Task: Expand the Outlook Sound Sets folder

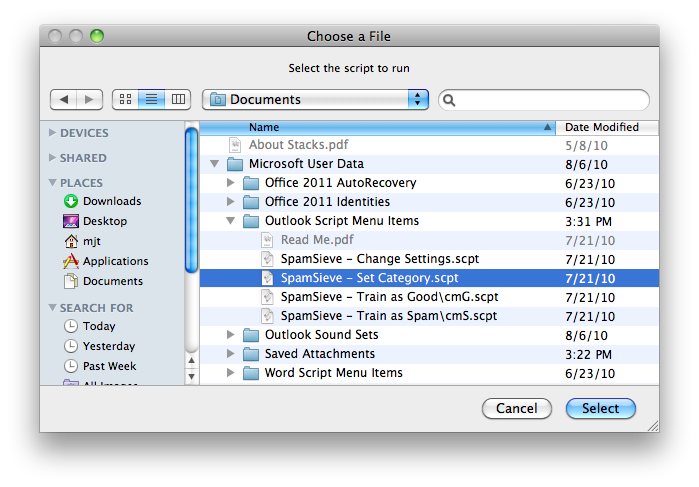Action: click(x=230, y=334)
